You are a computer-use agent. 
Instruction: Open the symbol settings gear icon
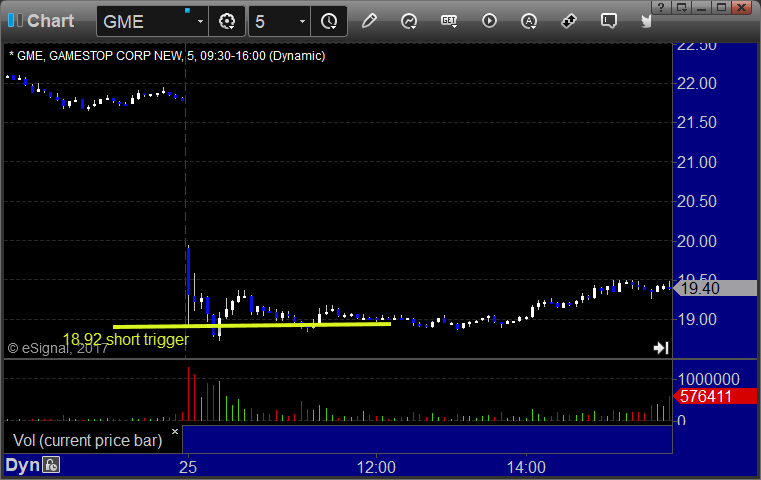(227, 21)
